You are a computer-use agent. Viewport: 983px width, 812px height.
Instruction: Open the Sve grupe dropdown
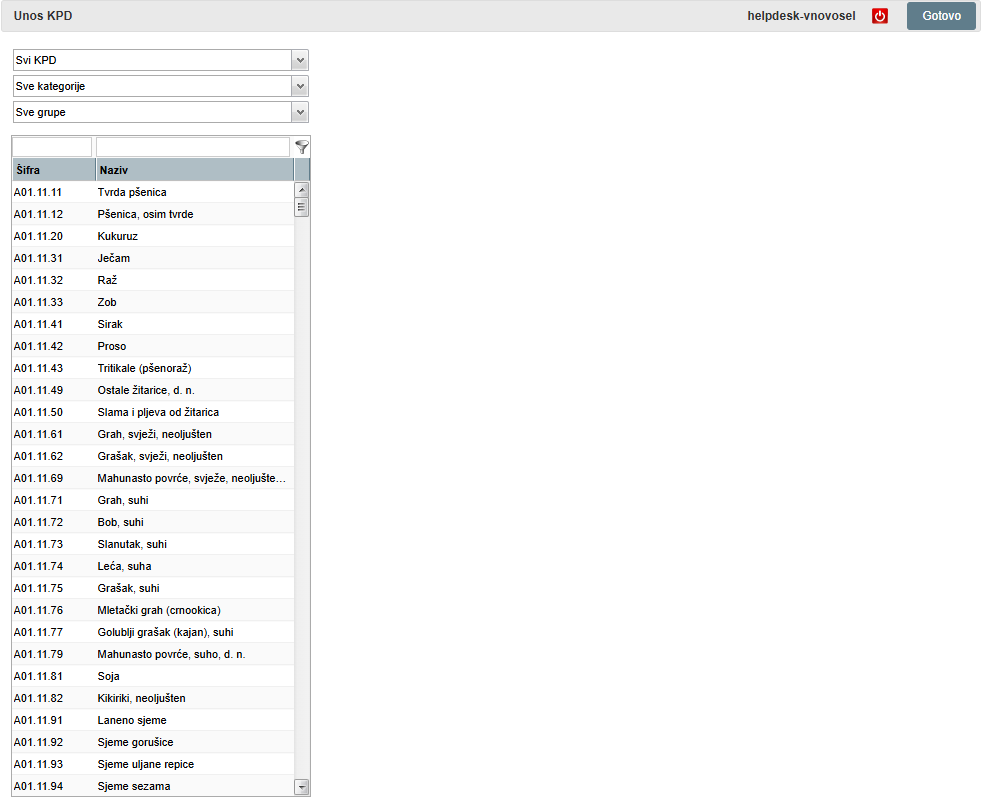click(x=160, y=112)
